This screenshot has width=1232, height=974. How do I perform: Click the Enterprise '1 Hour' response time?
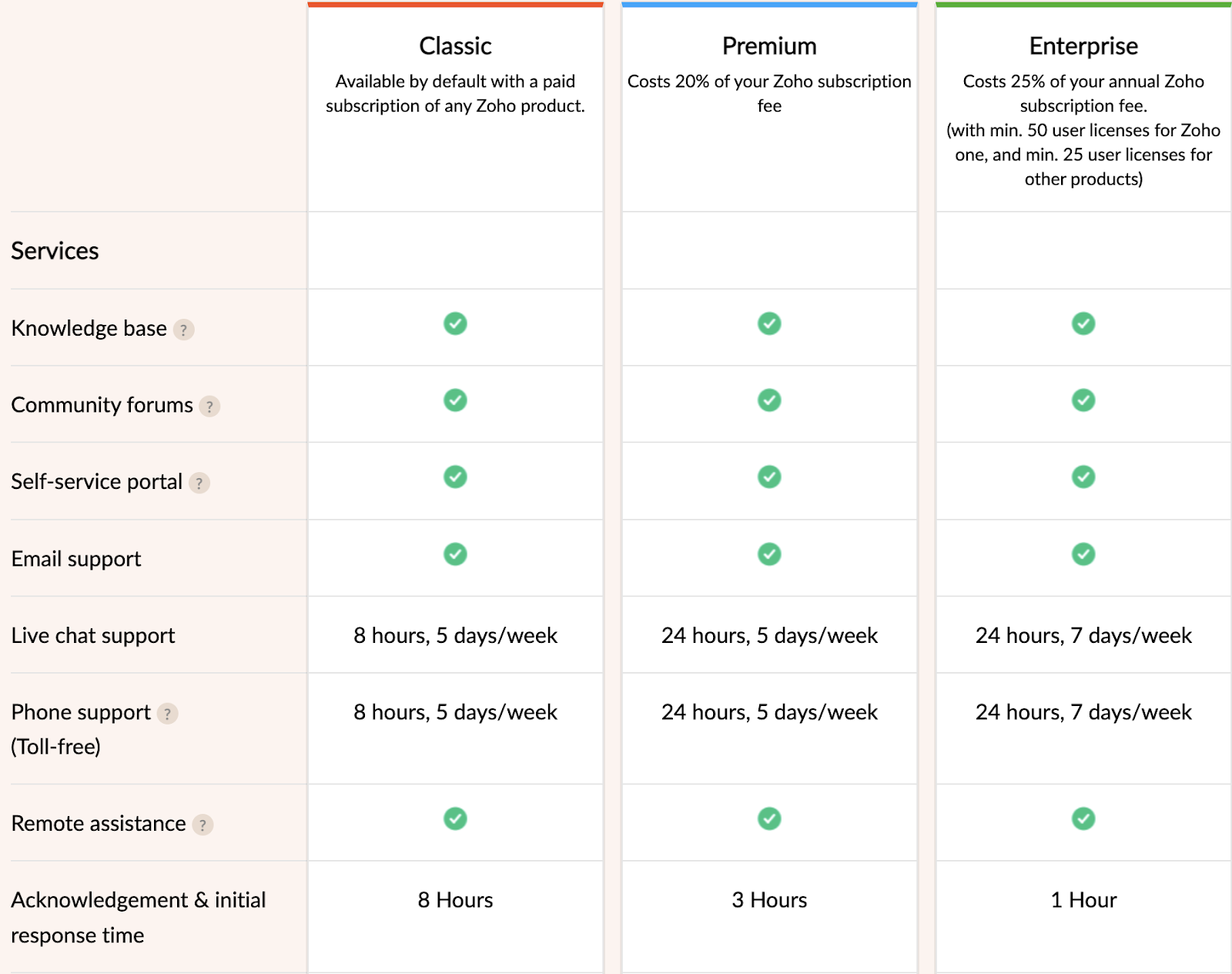click(1083, 900)
